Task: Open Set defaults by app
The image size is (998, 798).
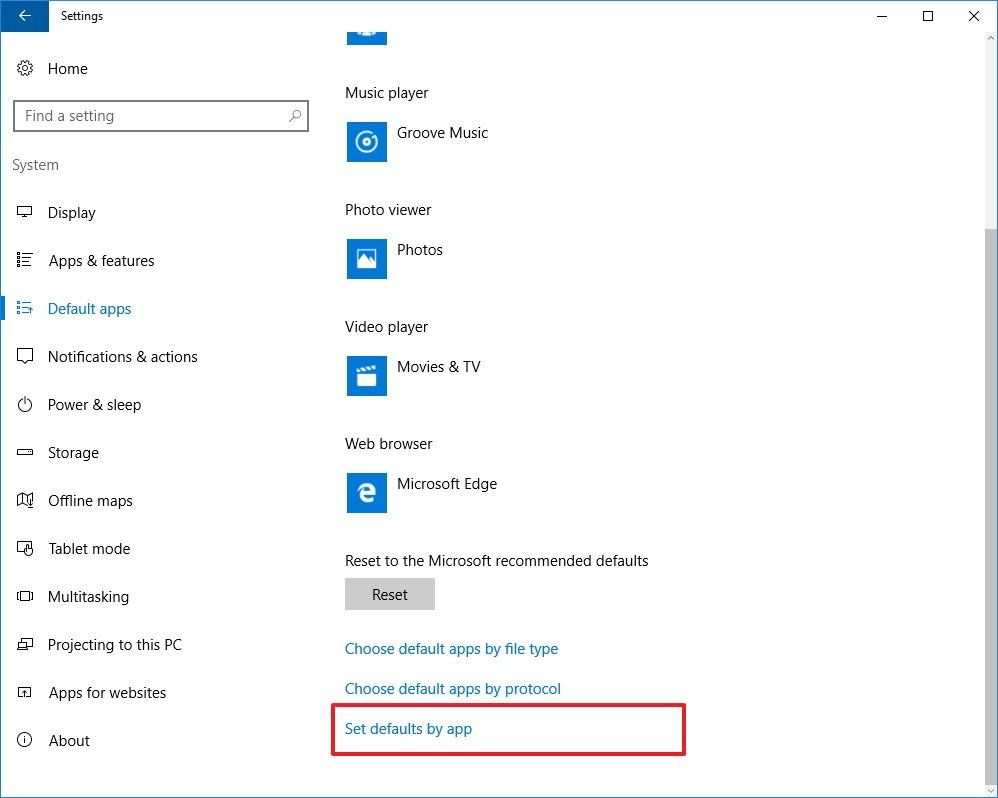Action: click(x=408, y=728)
